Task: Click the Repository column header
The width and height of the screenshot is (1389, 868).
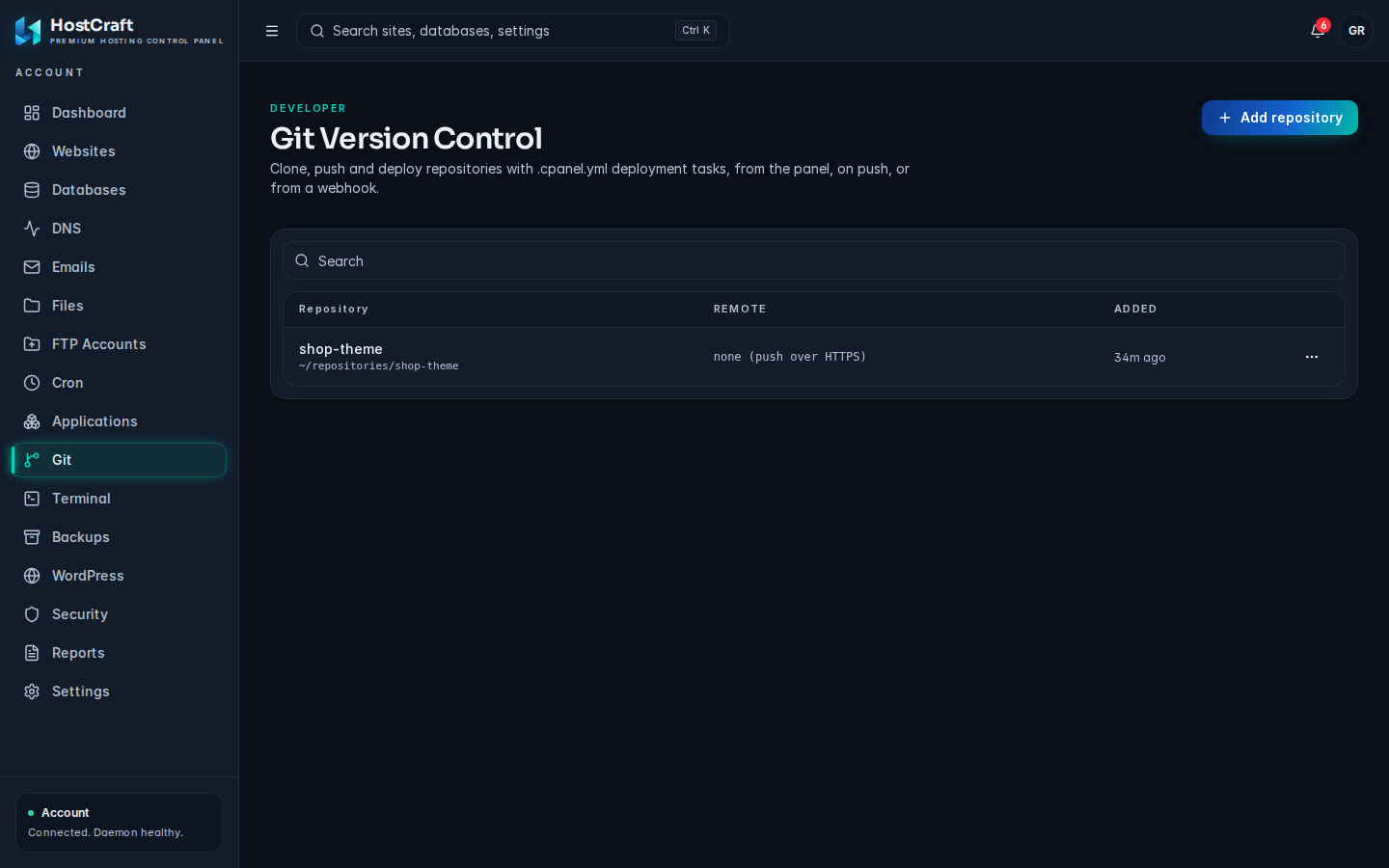Action: [x=334, y=310]
